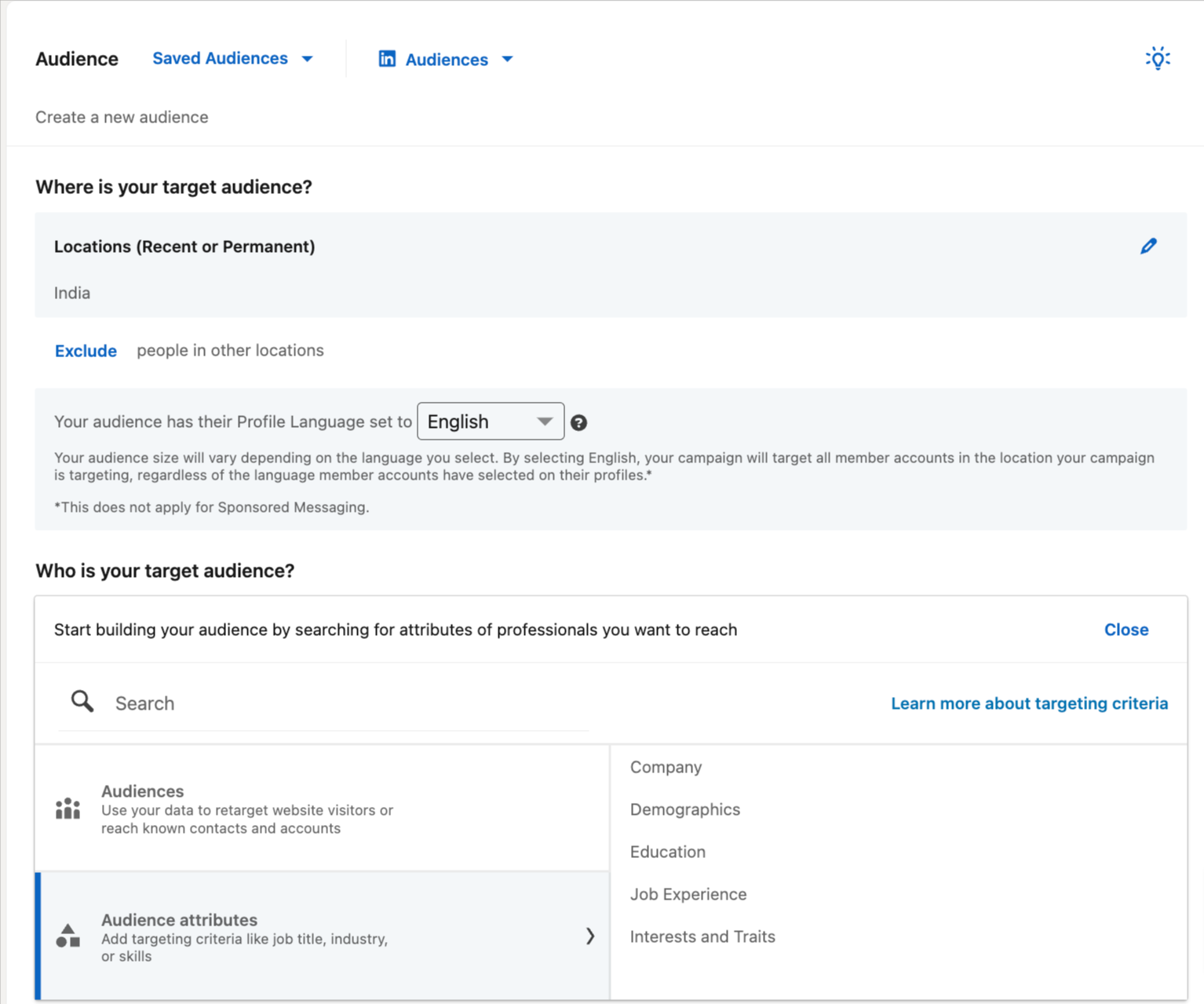Open the Saved Audiences dropdown
Image resolution: width=1204 pixels, height=1004 pixels.
(232, 59)
